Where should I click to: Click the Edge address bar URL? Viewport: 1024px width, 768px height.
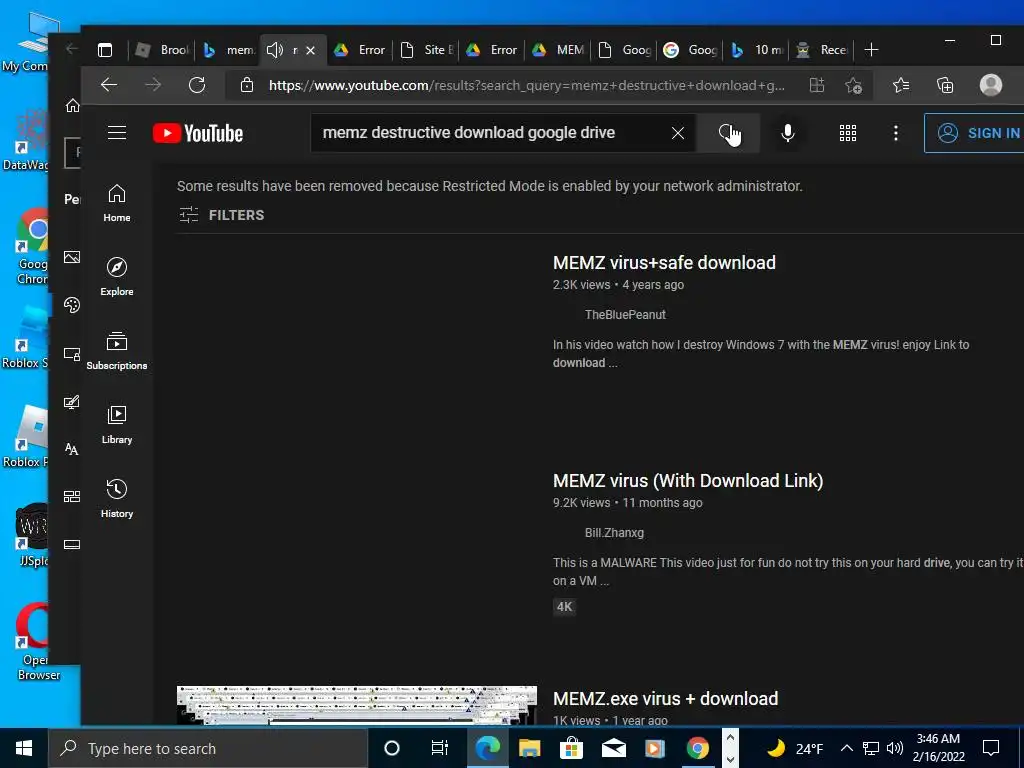click(526, 86)
